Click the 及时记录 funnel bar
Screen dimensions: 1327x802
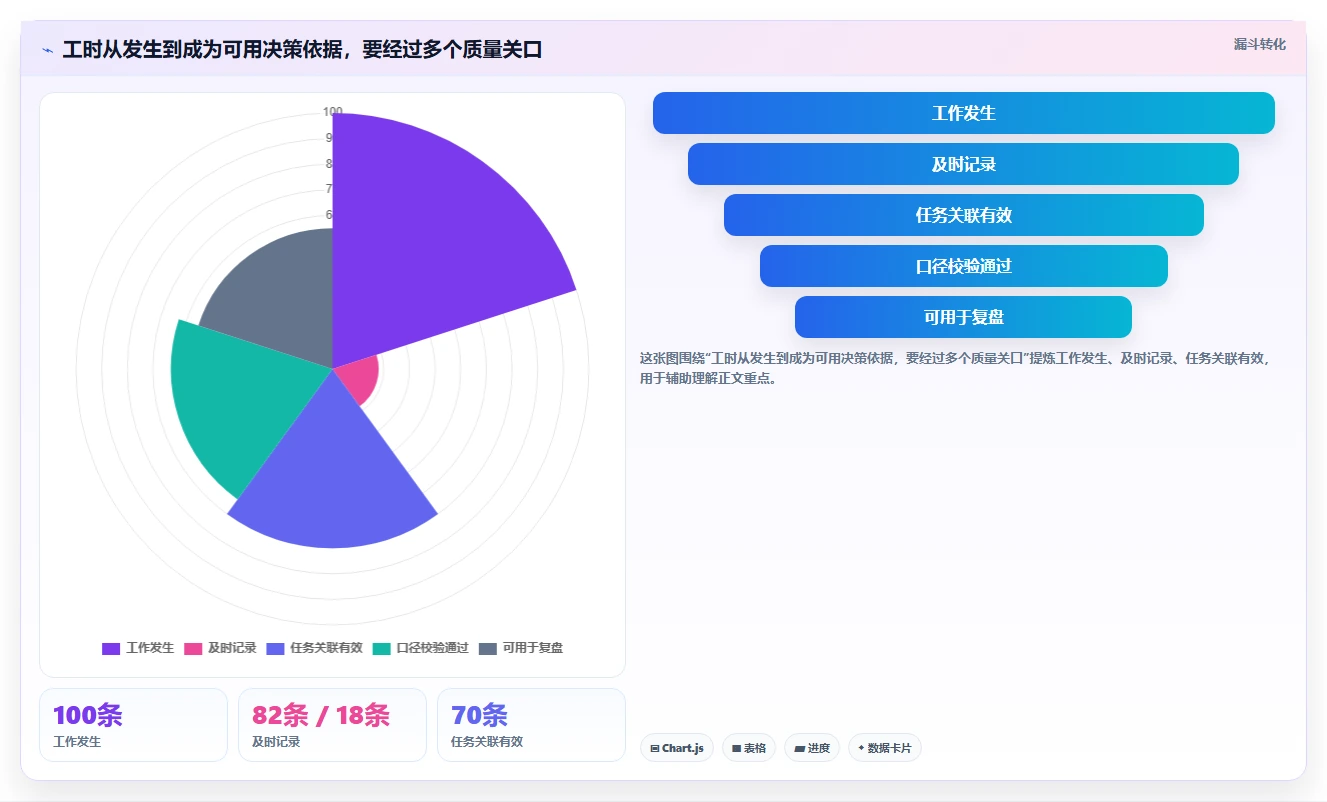point(964,164)
